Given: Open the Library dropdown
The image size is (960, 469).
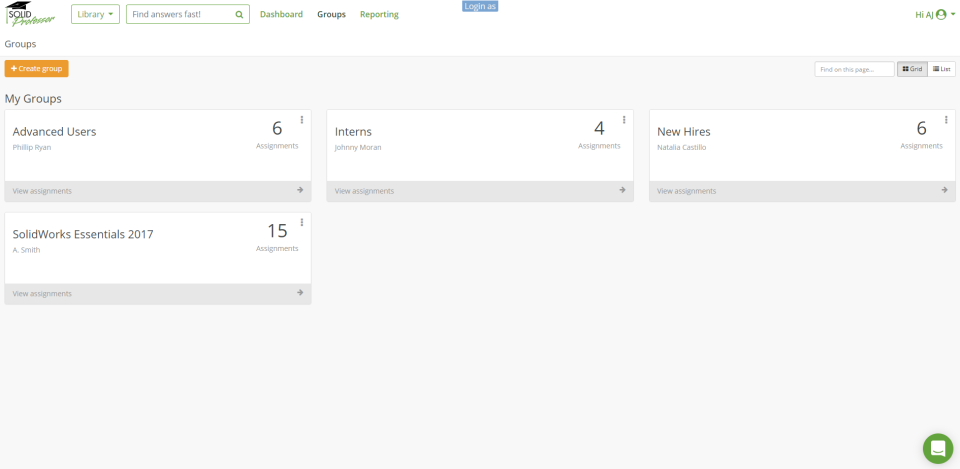Looking at the screenshot, I should [96, 14].
